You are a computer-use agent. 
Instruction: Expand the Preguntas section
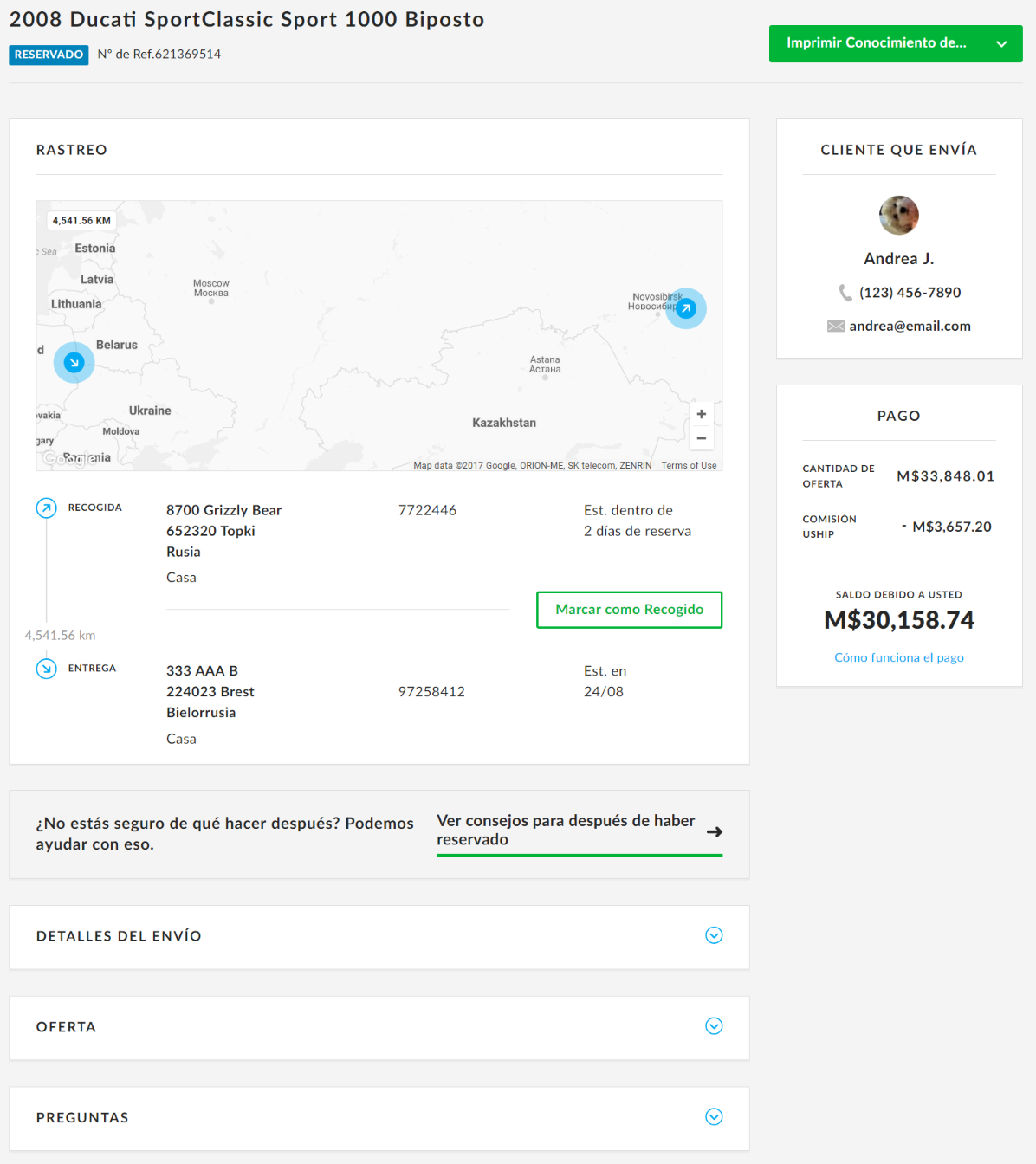(x=714, y=1117)
